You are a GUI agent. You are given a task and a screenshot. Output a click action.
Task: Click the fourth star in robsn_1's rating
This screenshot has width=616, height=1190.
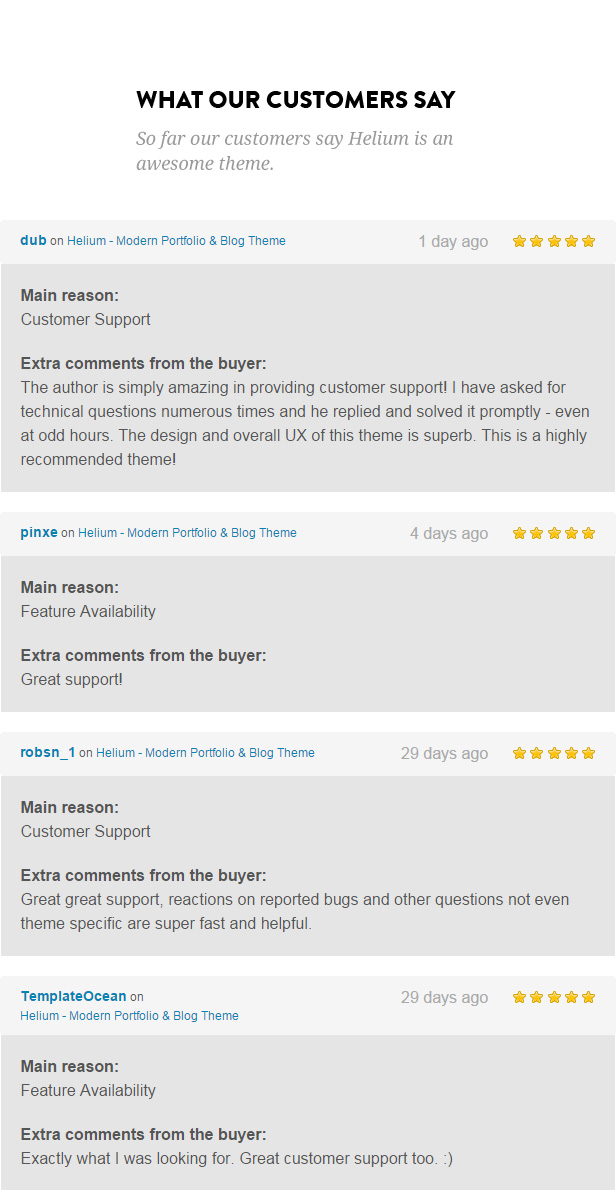pos(571,754)
